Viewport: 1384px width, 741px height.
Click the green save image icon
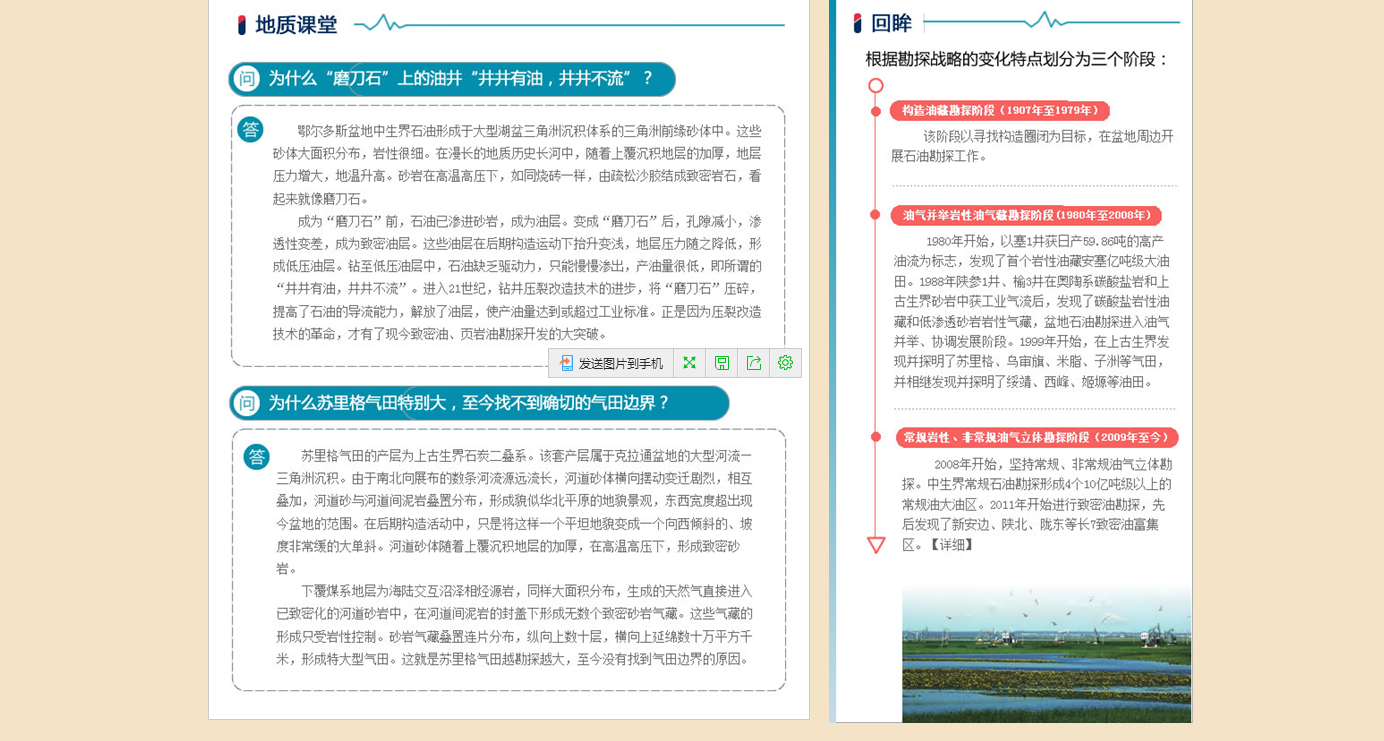point(722,363)
